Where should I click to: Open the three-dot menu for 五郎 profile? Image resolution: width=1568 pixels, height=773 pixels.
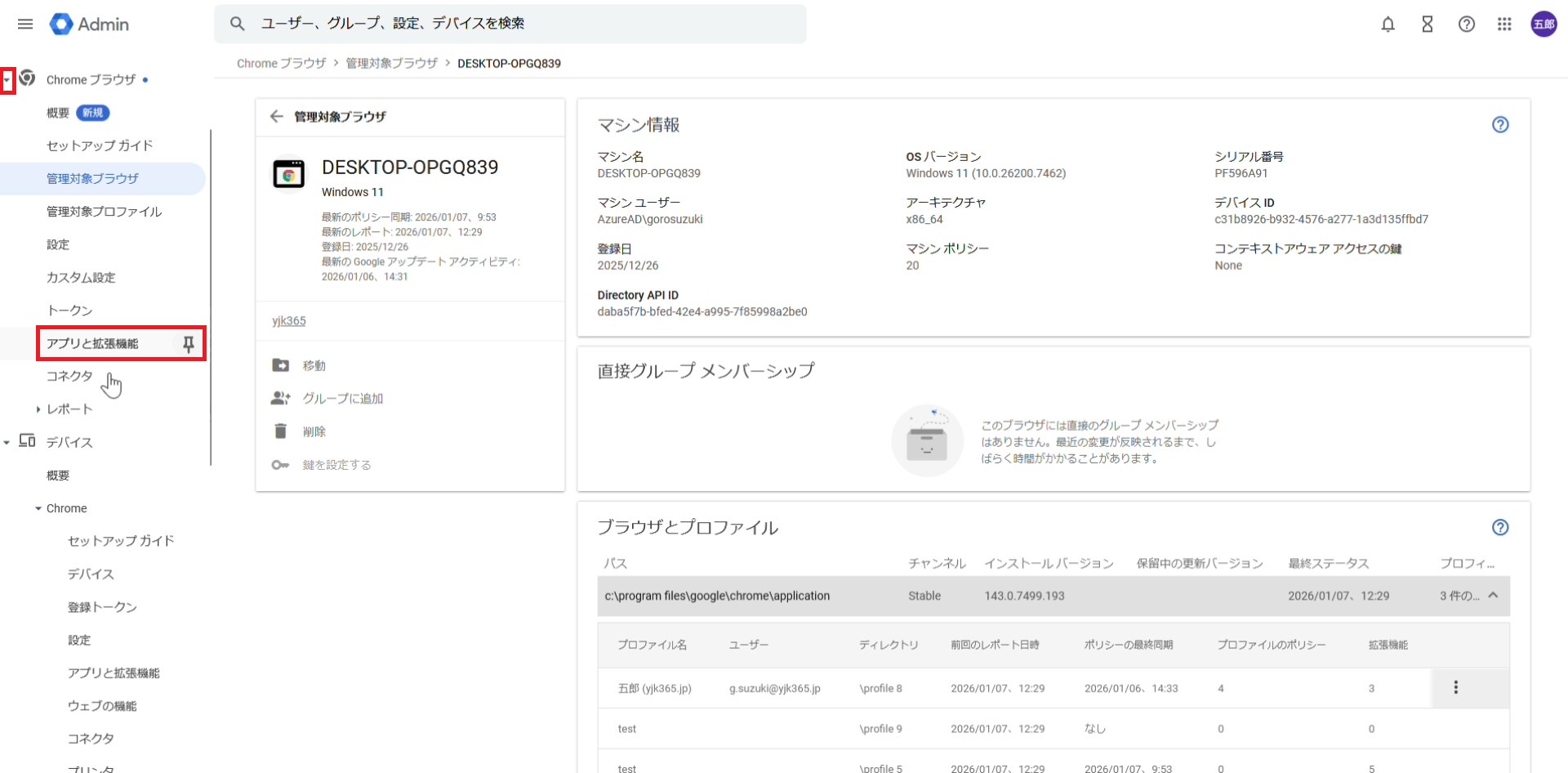1455,688
